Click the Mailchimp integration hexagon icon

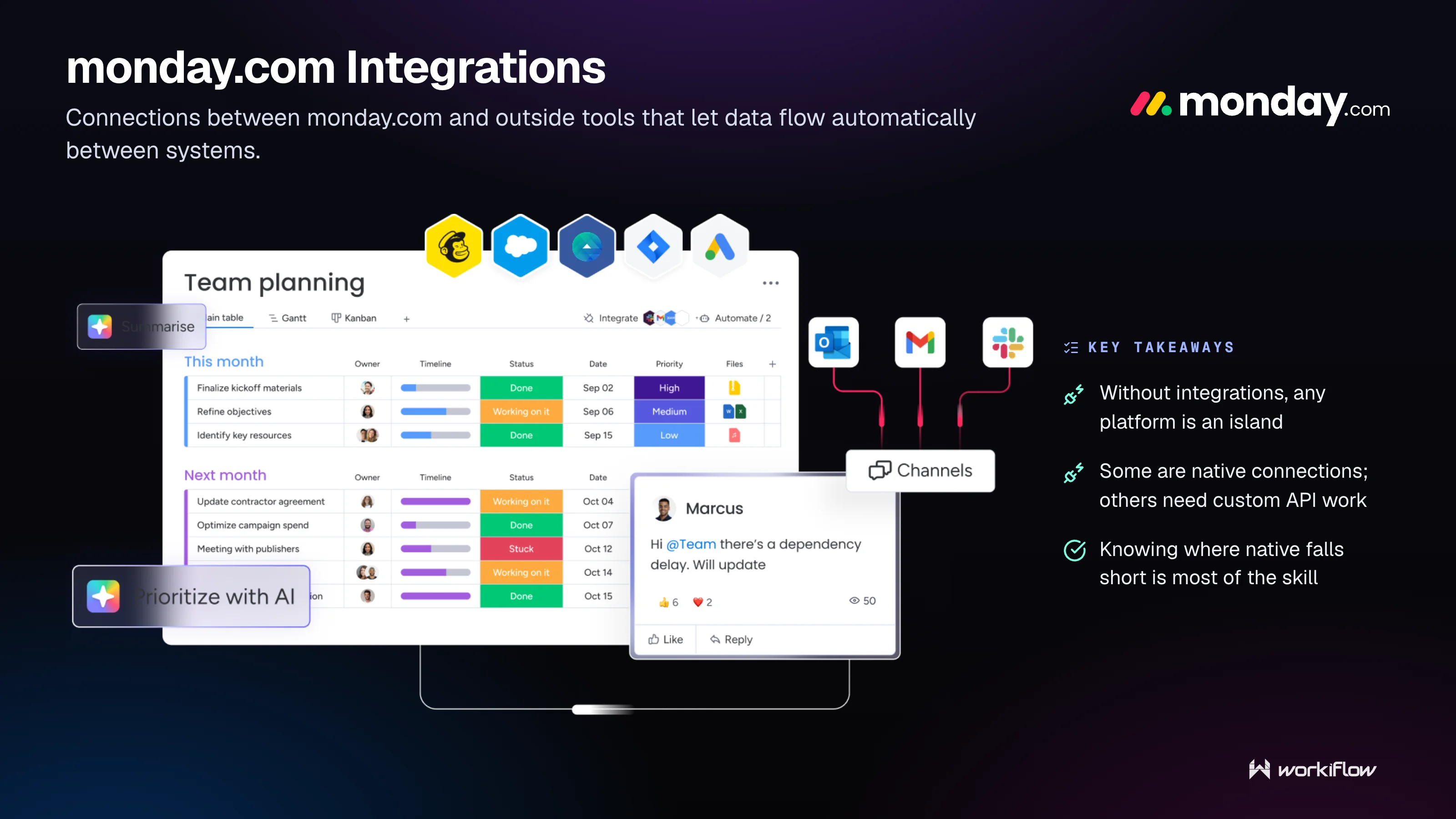(x=454, y=247)
